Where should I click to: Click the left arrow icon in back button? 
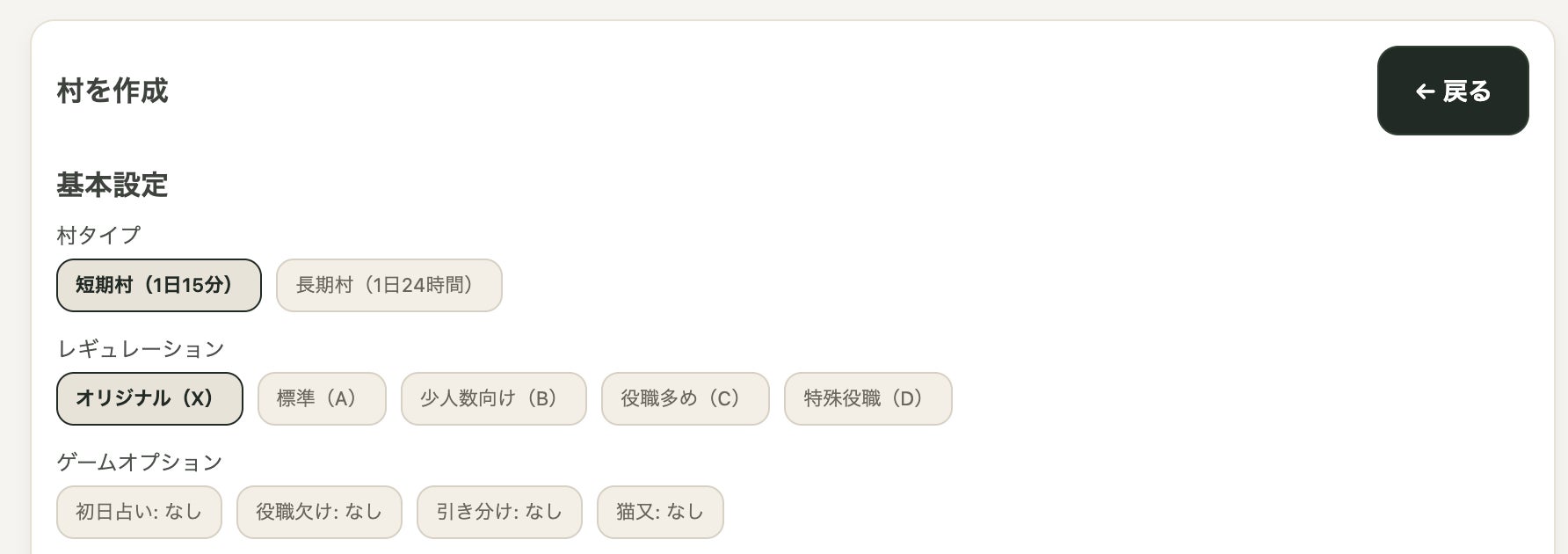(x=1425, y=91)
